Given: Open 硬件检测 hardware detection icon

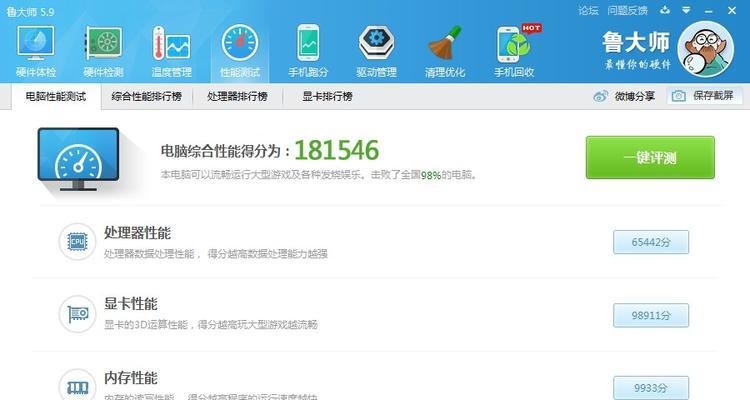Looking at the screenshot, I should pyautogui.click(x=103, y=43).
